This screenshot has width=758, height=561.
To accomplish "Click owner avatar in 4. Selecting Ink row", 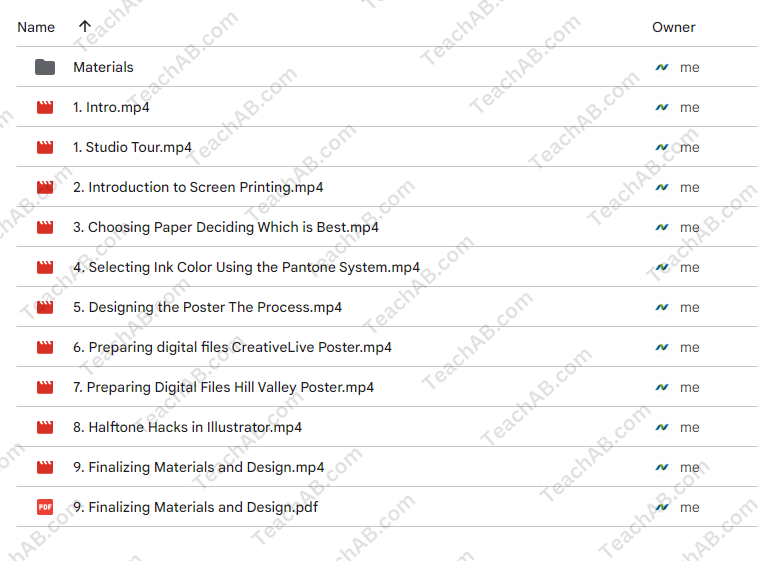I will click(x=662, y=267).
